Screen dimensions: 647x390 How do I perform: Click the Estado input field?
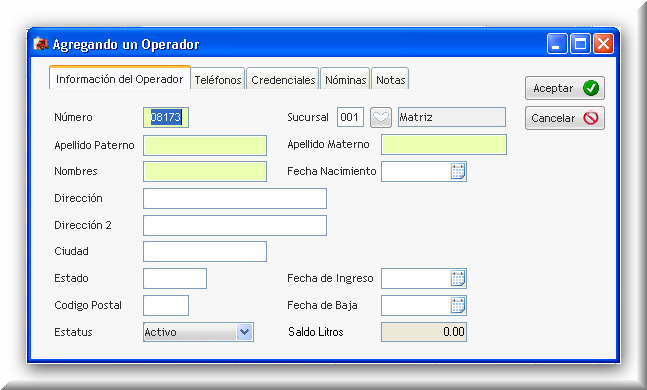coord(175,279)
